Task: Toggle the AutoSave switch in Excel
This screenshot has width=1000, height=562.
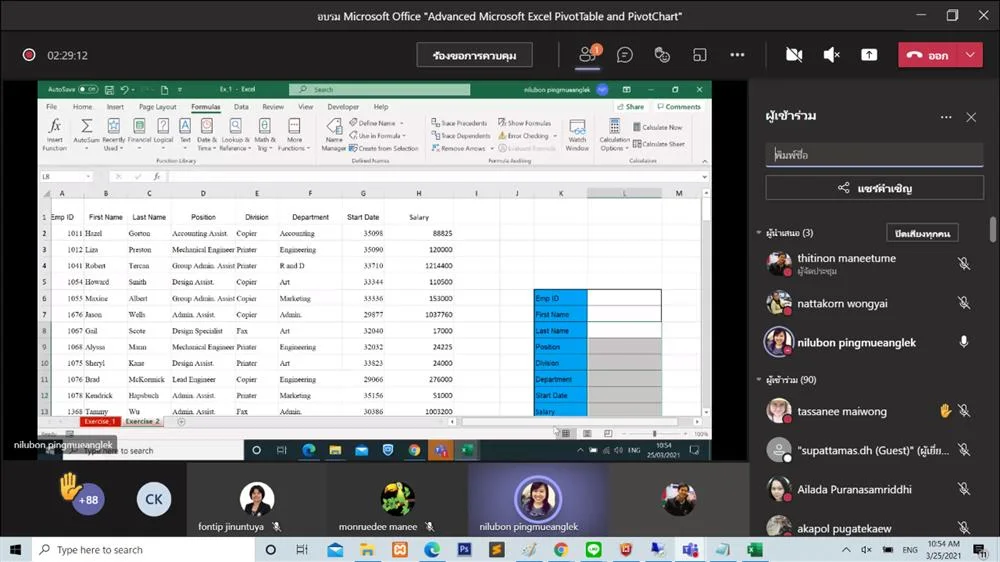Action: [87, 89]
